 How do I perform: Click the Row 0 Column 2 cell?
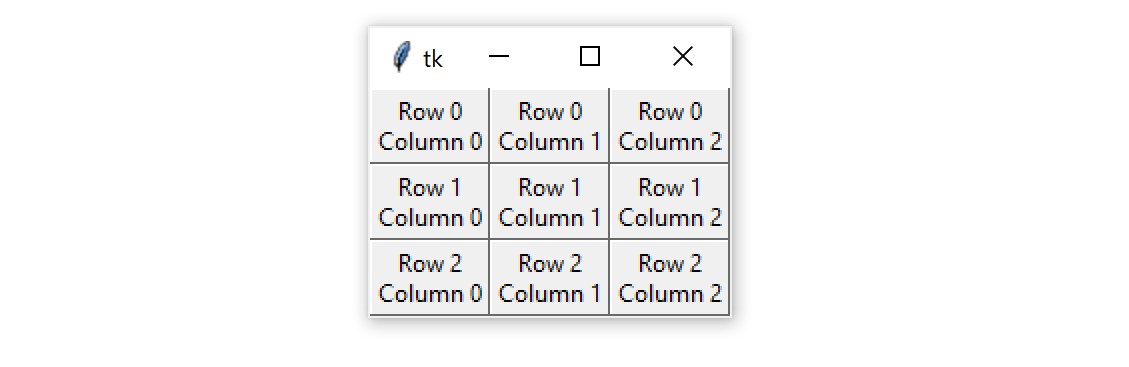(670, 126)
